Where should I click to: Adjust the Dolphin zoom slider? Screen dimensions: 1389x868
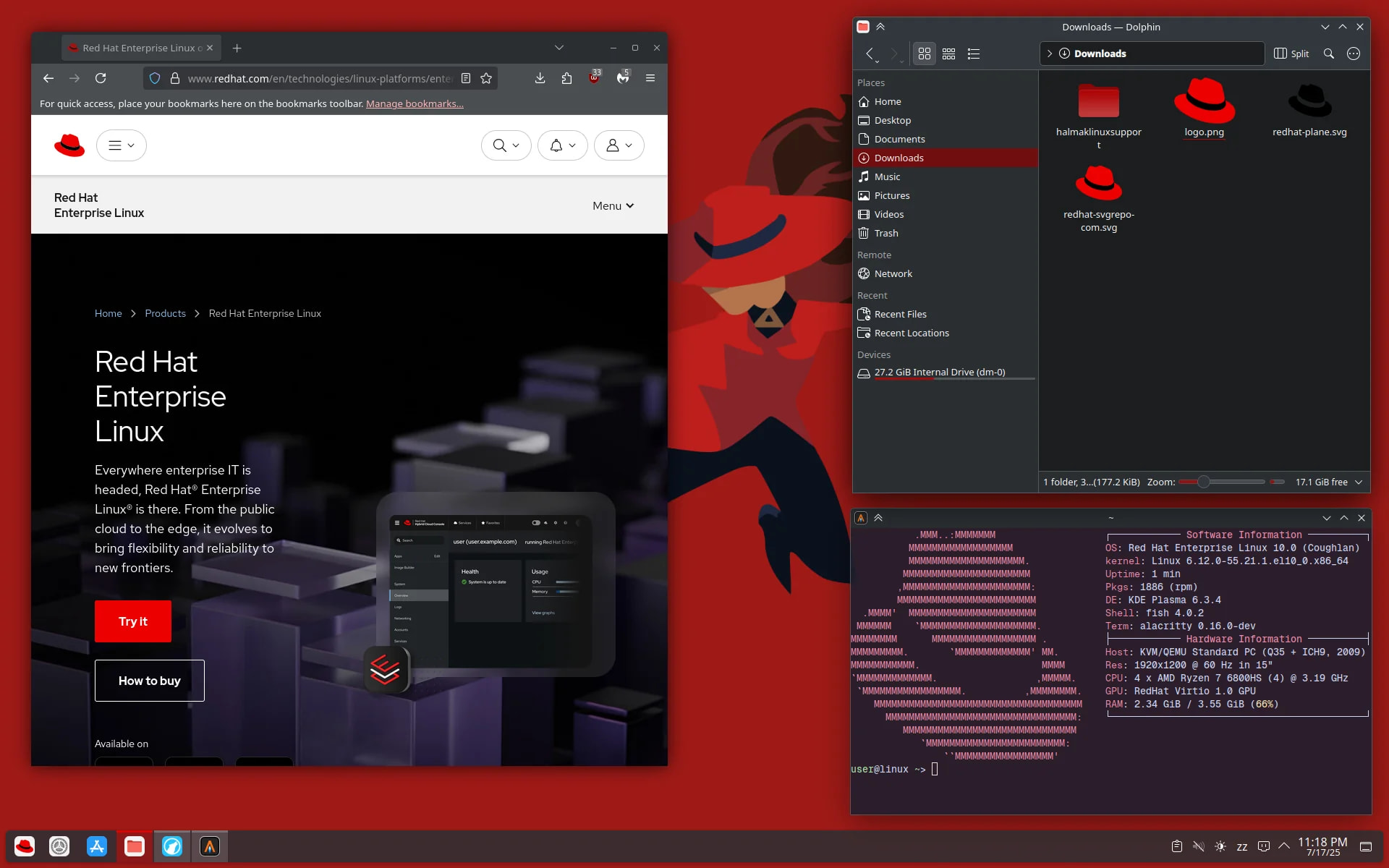(1203, 482)
